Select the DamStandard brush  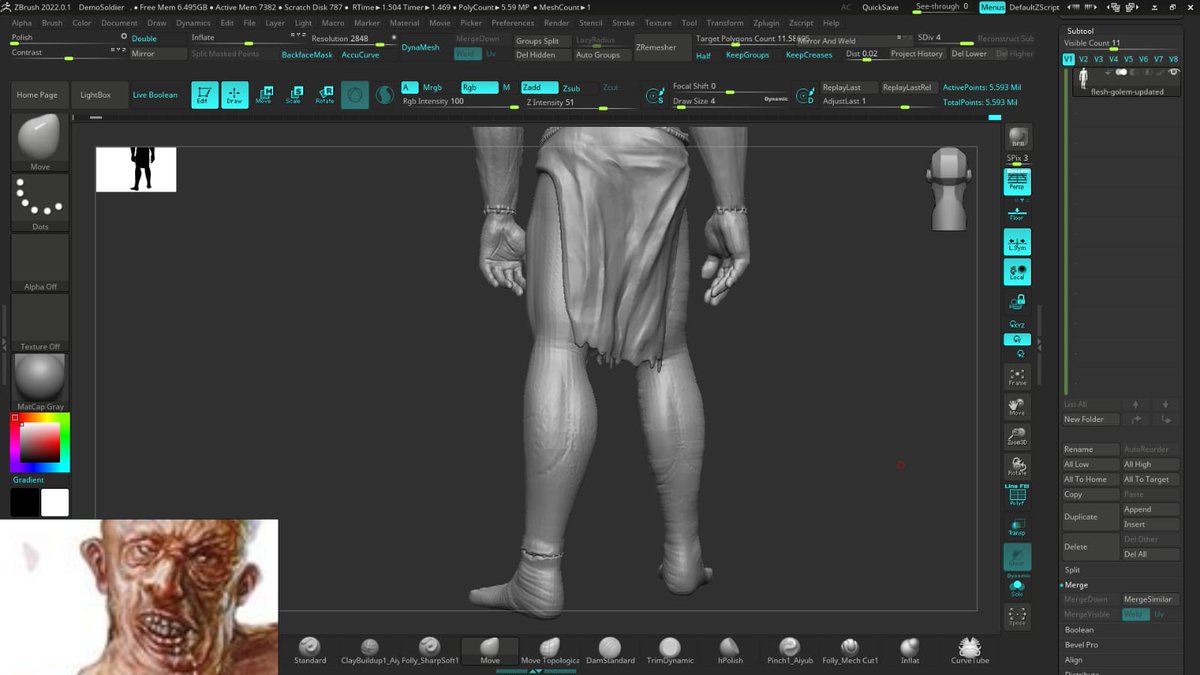(x=609, y=648)
